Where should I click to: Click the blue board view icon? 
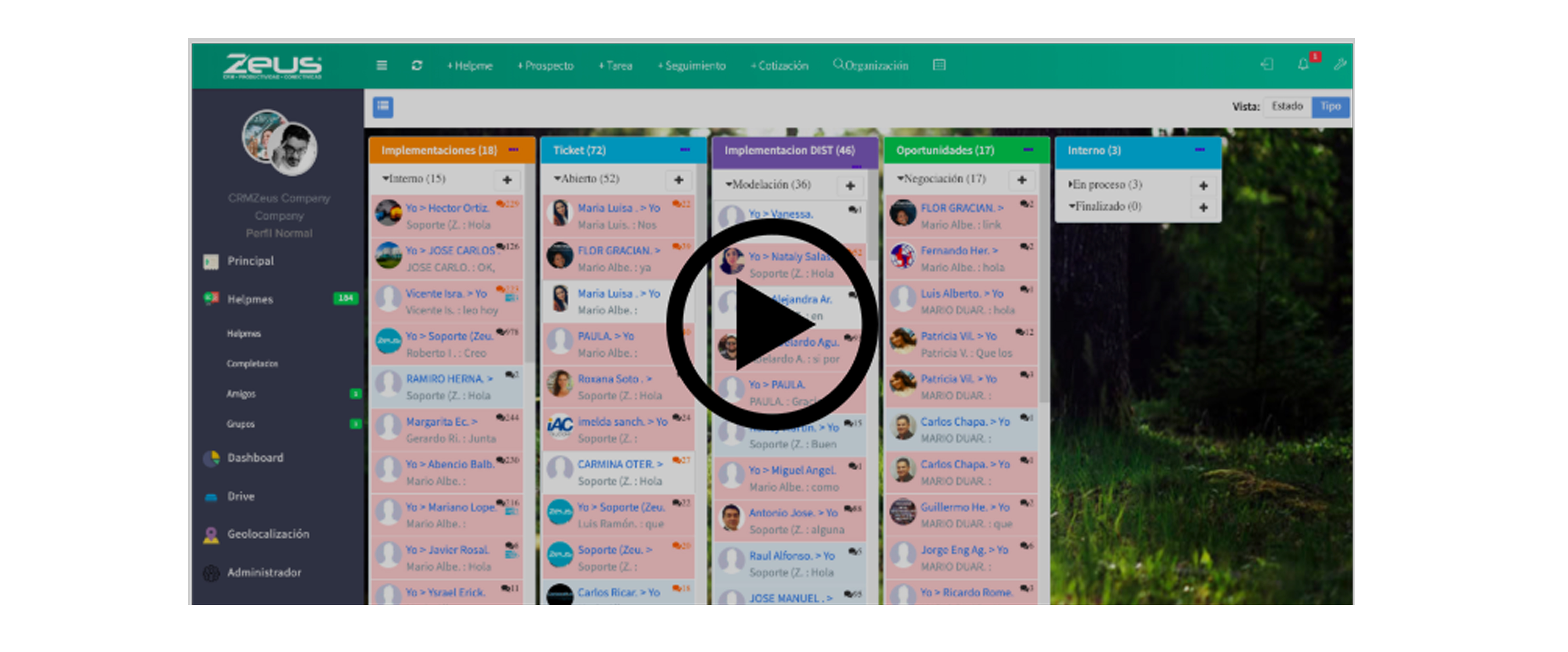[x=383, y=107]
